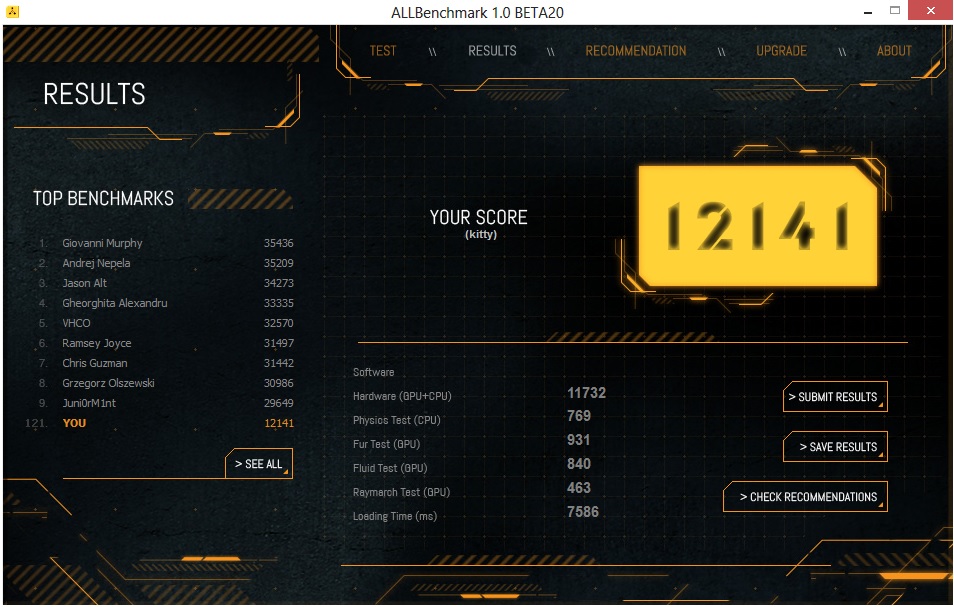Click the score 32570
The image size is (954, 607).
[x=279, y=324]
